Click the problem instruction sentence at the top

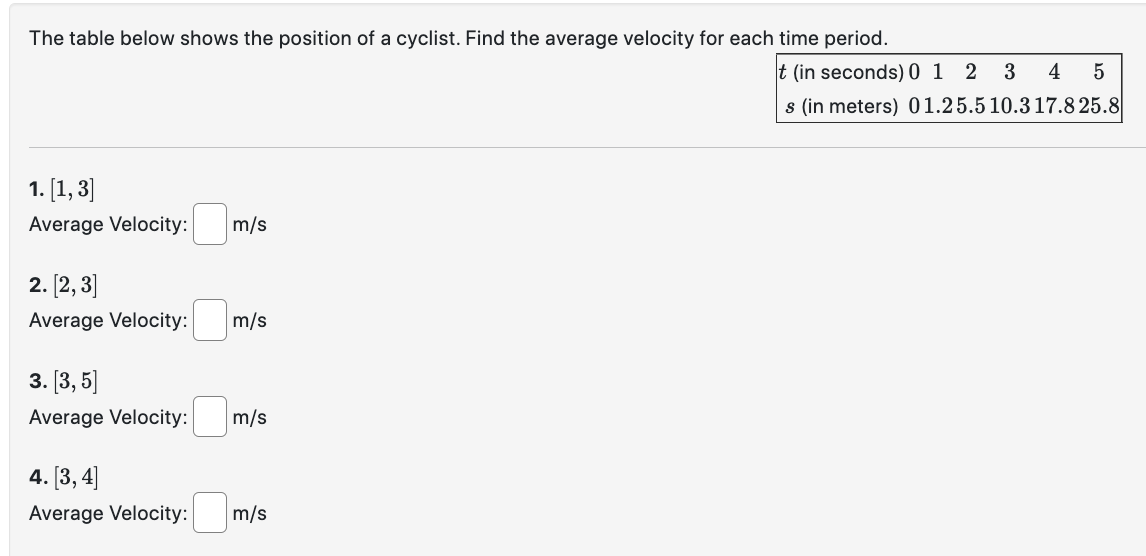pos(458,38)
